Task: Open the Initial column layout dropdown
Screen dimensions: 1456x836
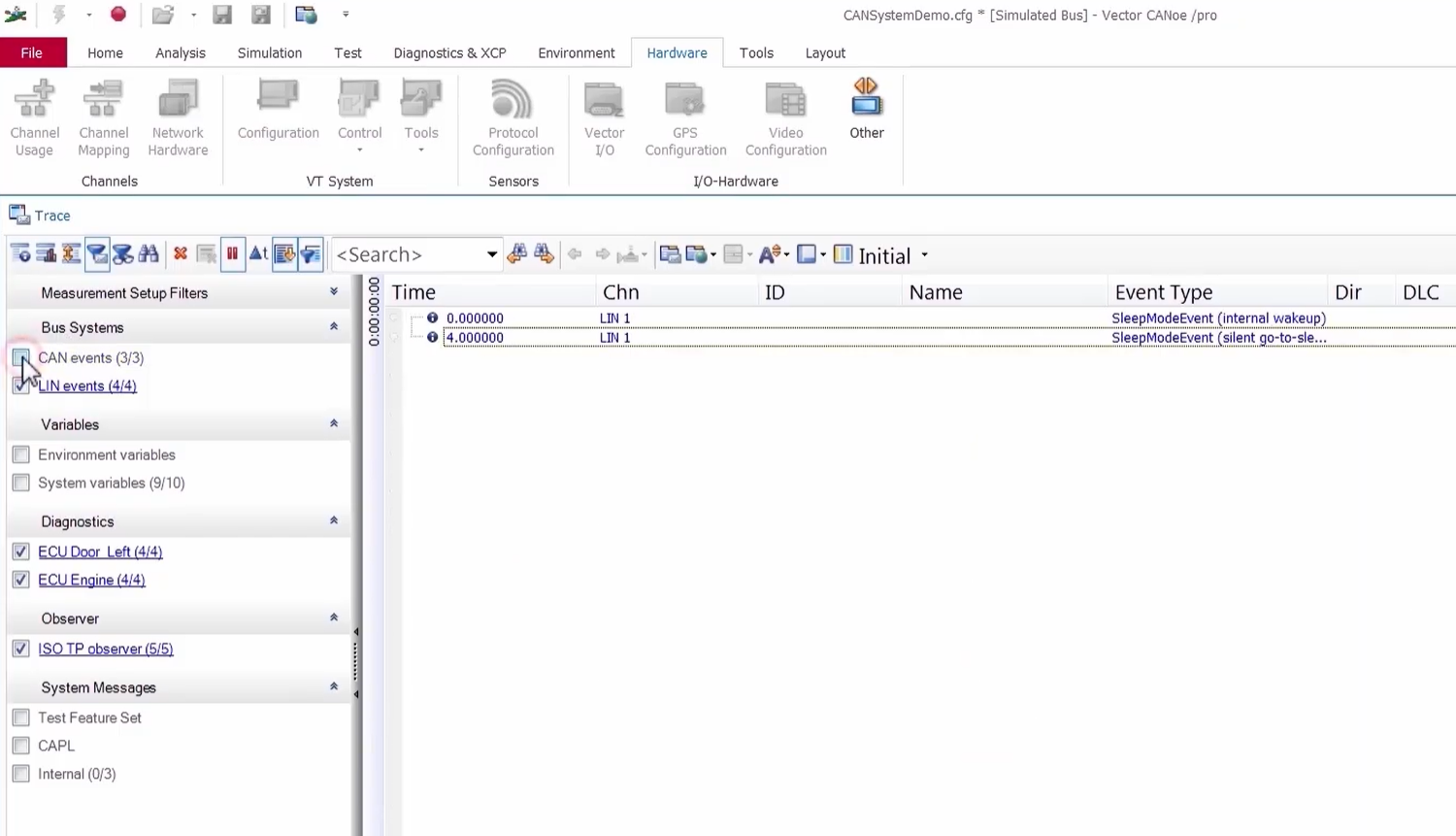Action: (x=924, y=255)
